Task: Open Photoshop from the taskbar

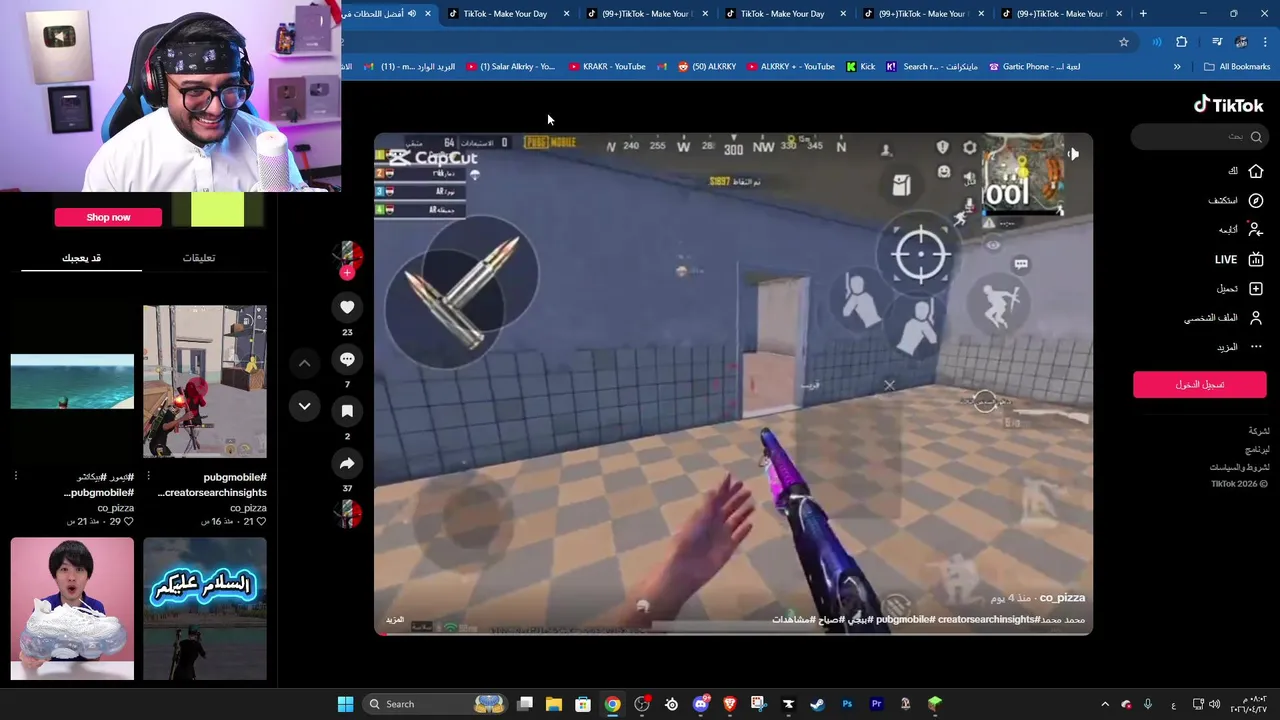Action: tap(847, 704)
